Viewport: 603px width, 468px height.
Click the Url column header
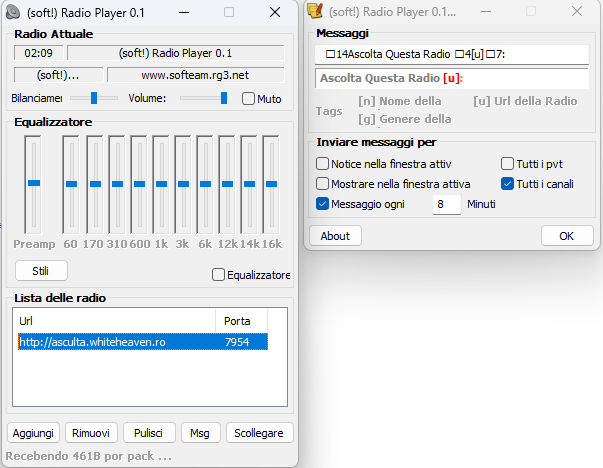click(x=115, y=321)
